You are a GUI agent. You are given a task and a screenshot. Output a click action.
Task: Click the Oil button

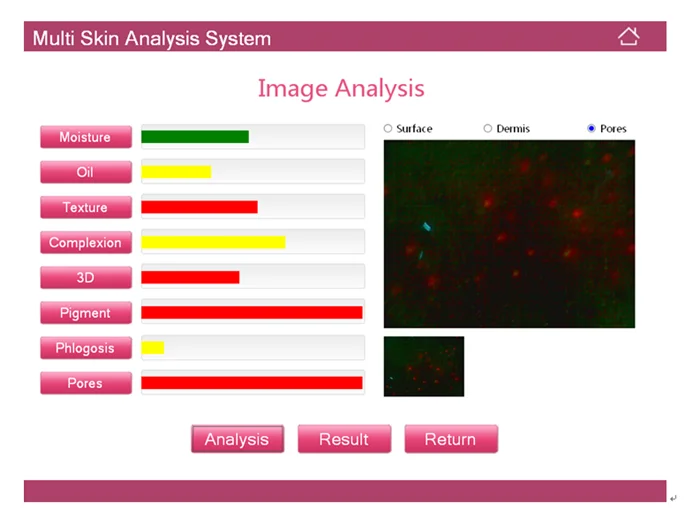(86, 172)
